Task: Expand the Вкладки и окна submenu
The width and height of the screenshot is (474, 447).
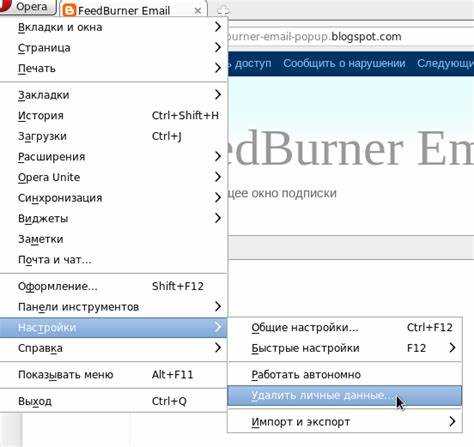Action: click(x=113, y=27)
